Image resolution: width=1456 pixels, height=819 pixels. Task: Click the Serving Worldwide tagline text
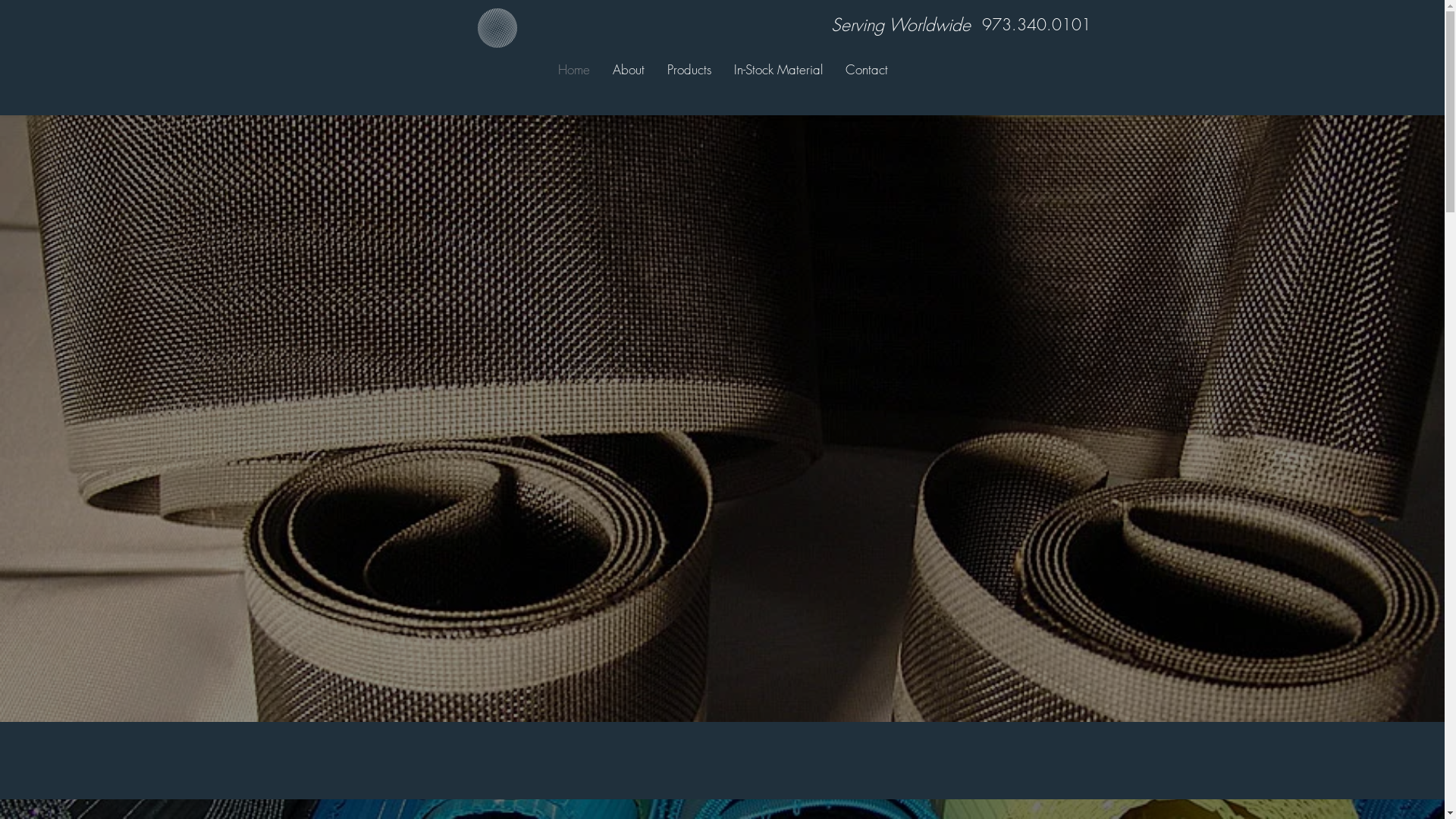pos(901,25)
